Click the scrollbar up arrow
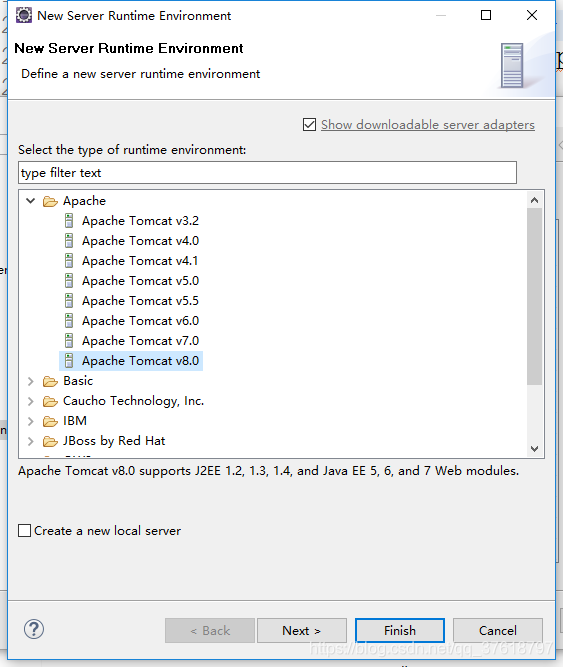This screenshot has height=667, width=563. pyautogui.click(x=535, y=200)
